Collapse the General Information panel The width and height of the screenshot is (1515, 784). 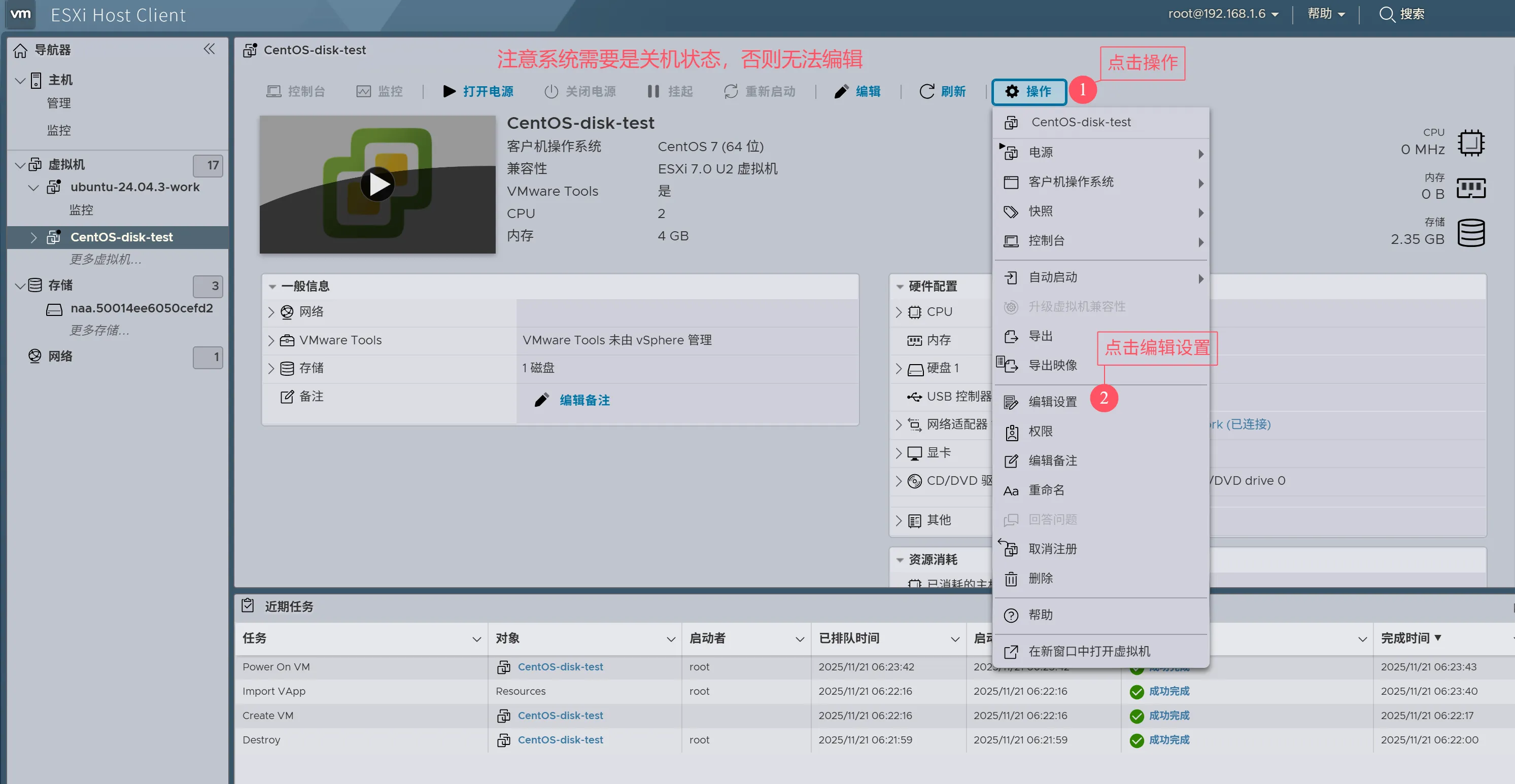tap(272, 286)
